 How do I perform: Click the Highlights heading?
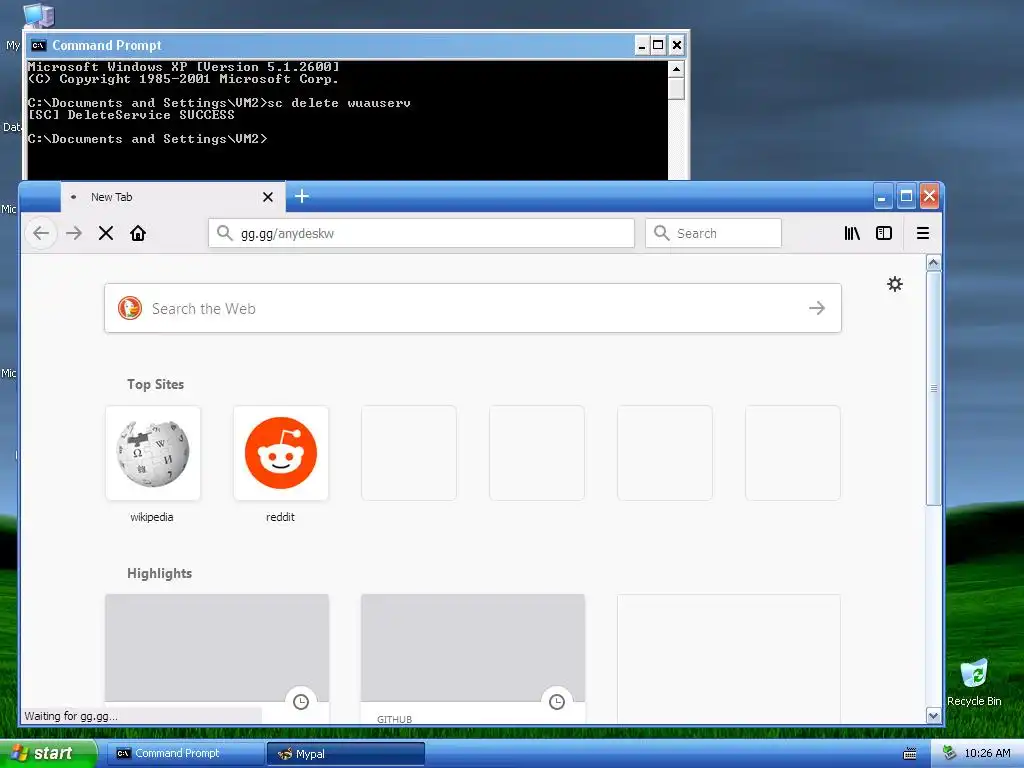(159, 573)
